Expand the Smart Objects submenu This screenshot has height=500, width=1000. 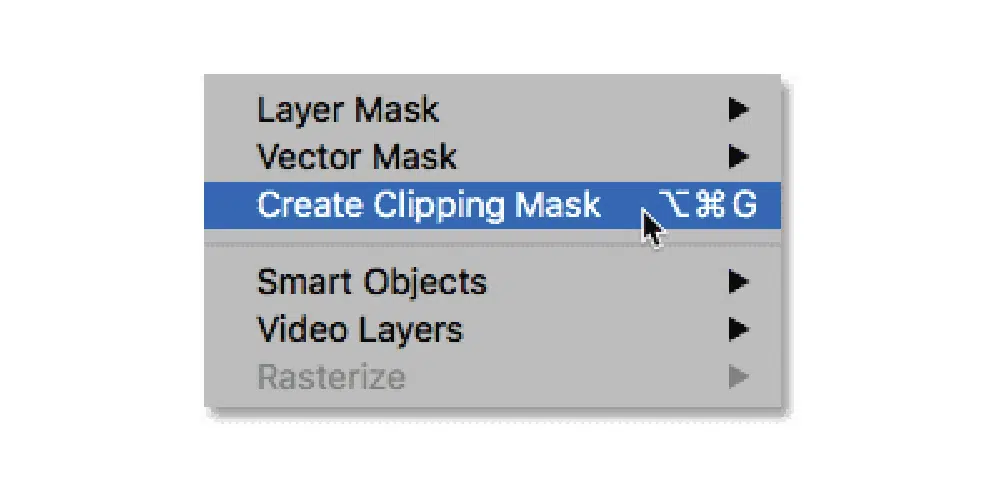tap(492, 281)
